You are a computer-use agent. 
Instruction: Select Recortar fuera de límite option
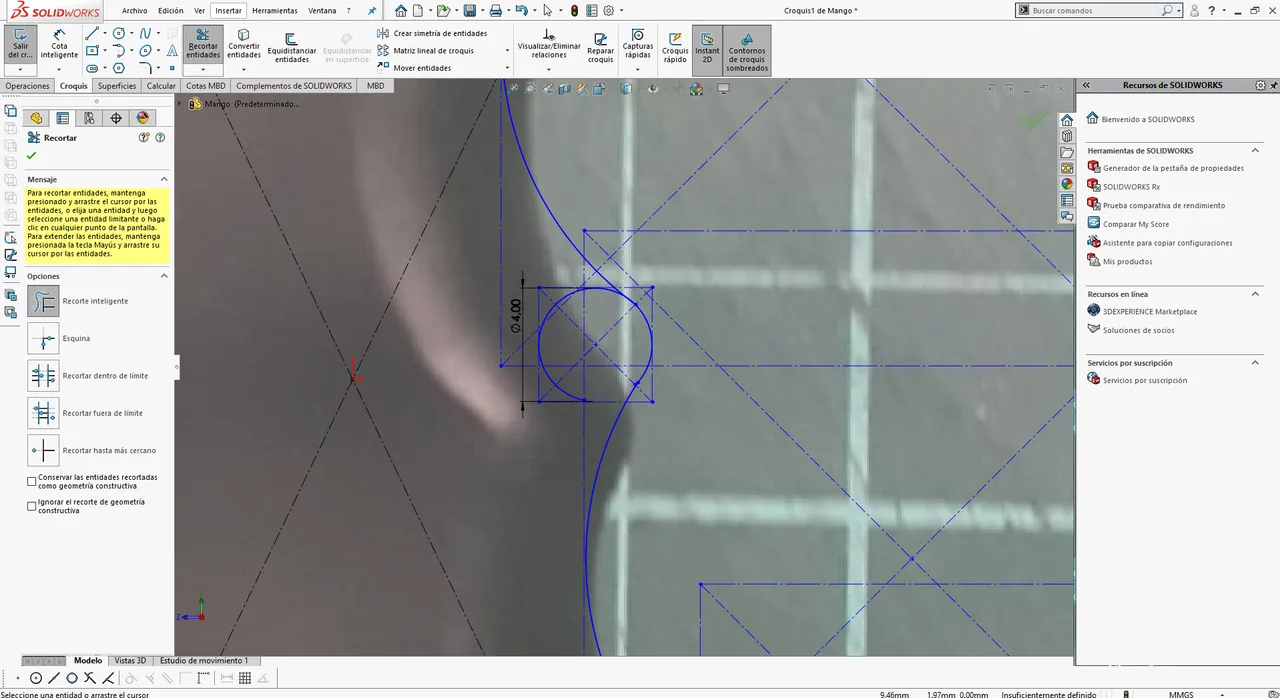pos(44,413)
